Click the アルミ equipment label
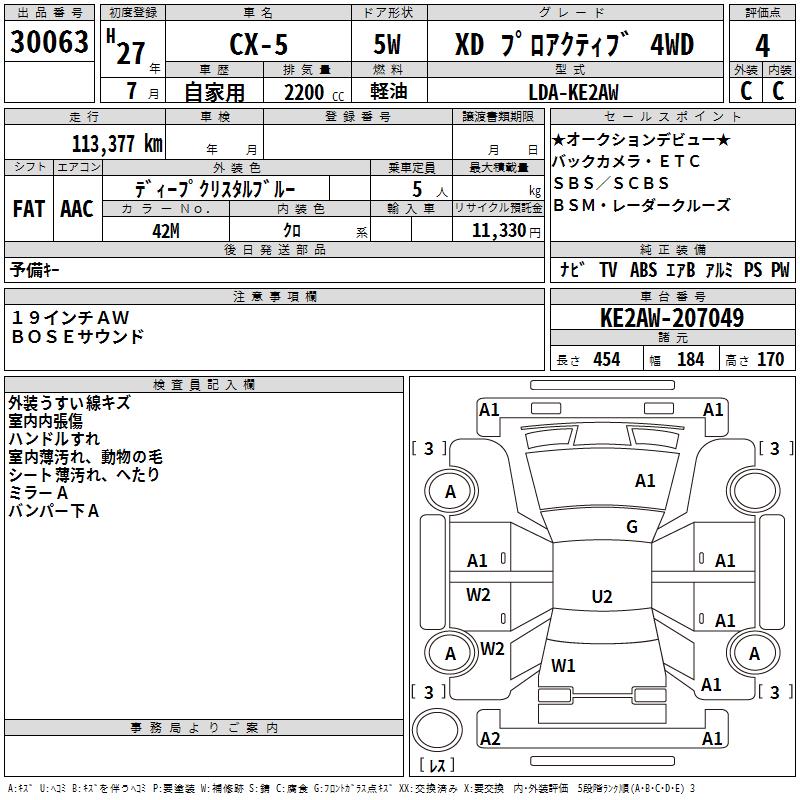 [719, 270]
